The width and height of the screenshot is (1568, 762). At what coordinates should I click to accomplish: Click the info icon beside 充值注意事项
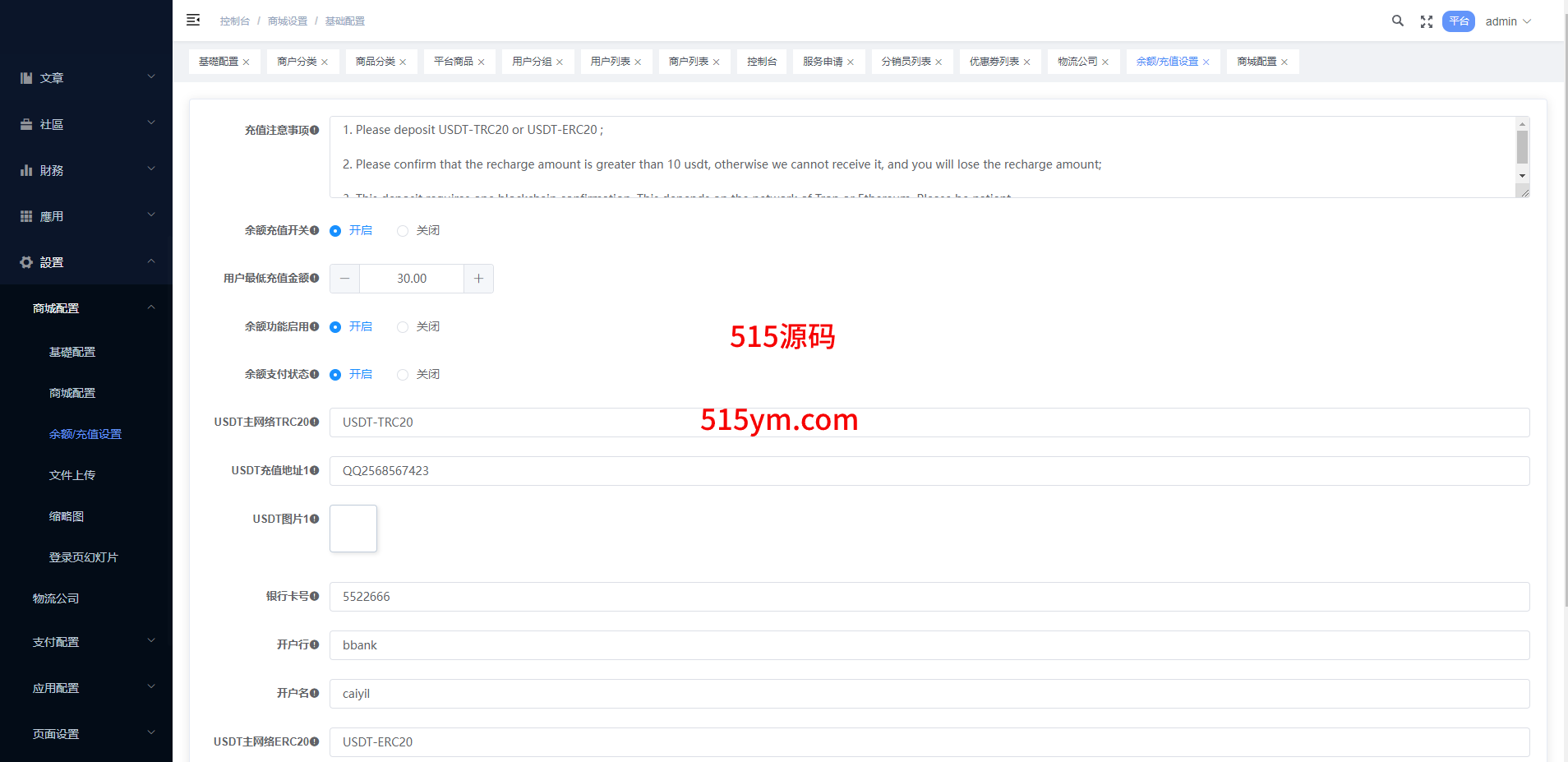(x=315, y=130)
